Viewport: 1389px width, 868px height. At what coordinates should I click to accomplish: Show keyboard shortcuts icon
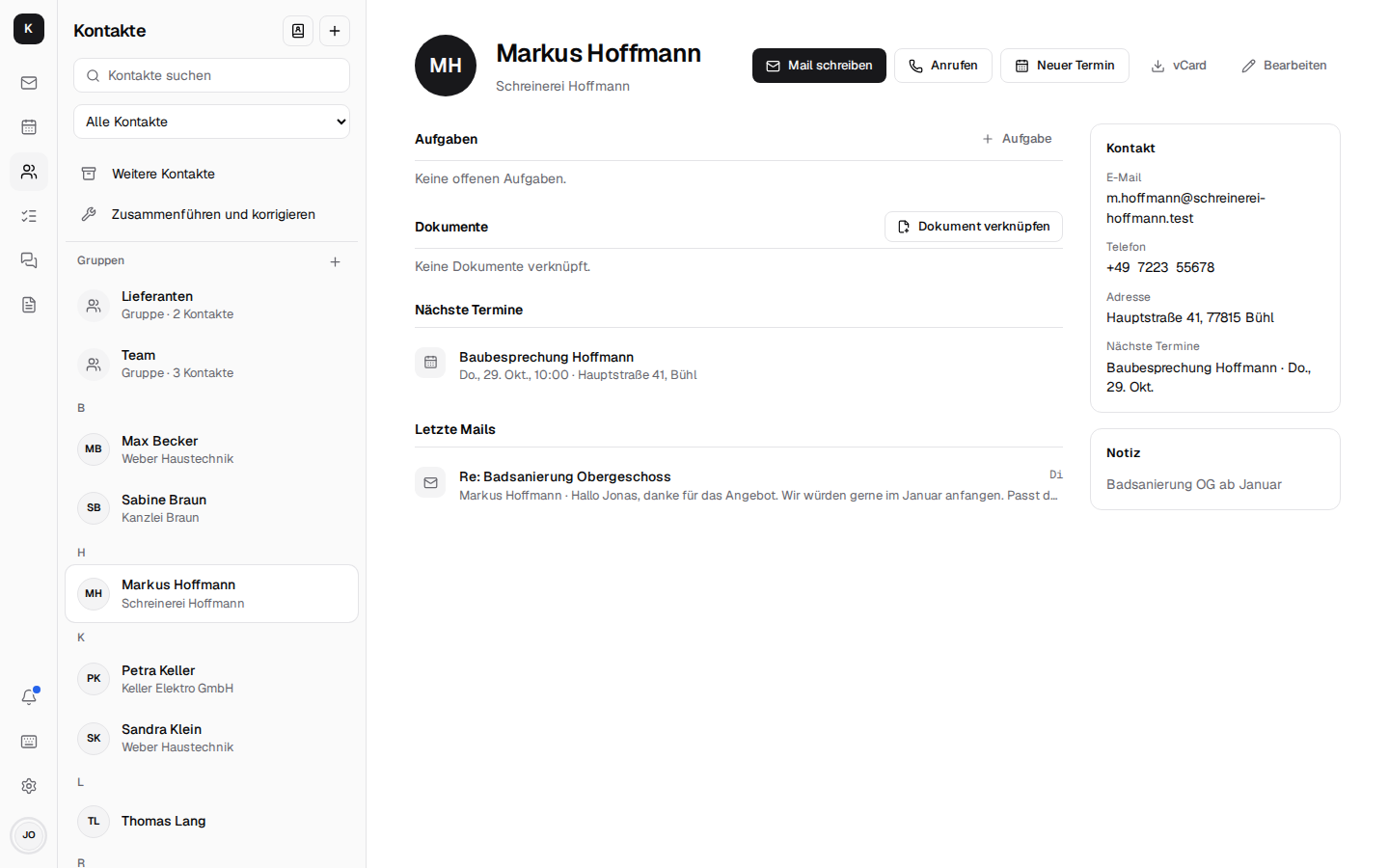tap(29, 742)
